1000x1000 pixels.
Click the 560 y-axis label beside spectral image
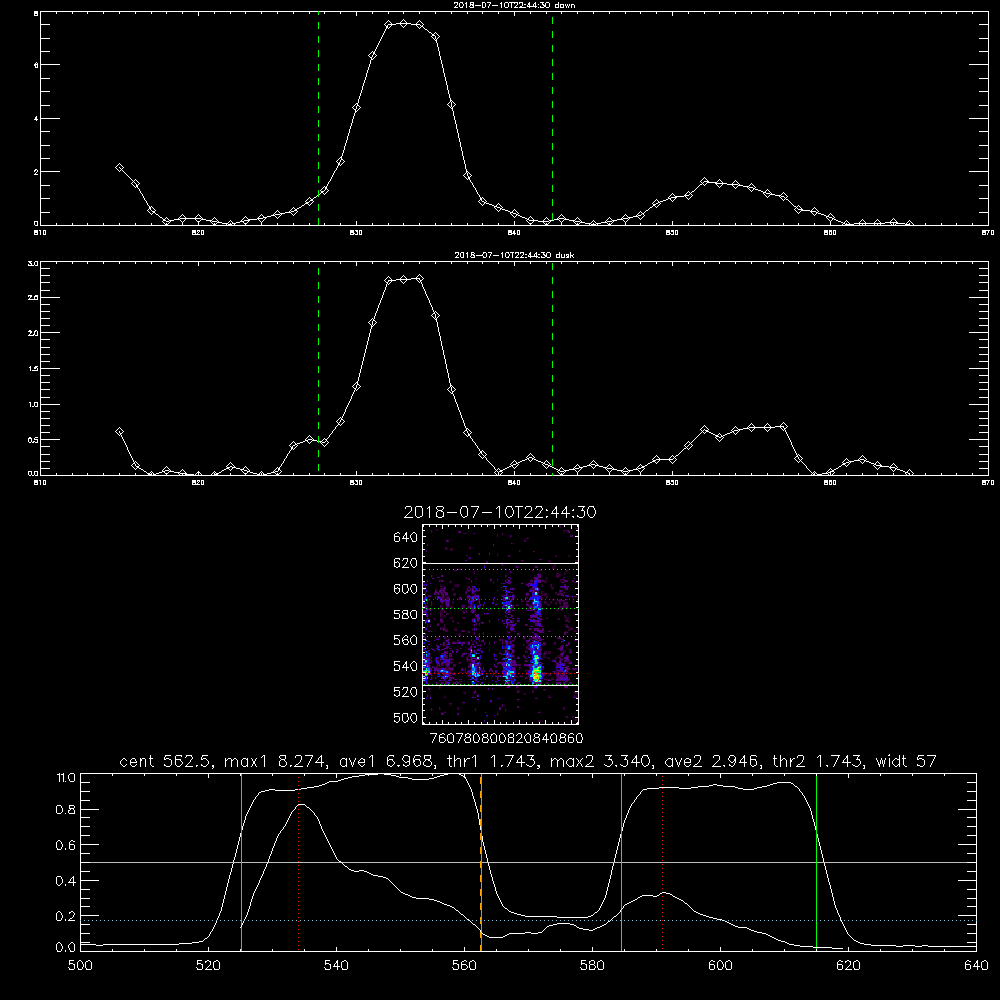(406, 640)
